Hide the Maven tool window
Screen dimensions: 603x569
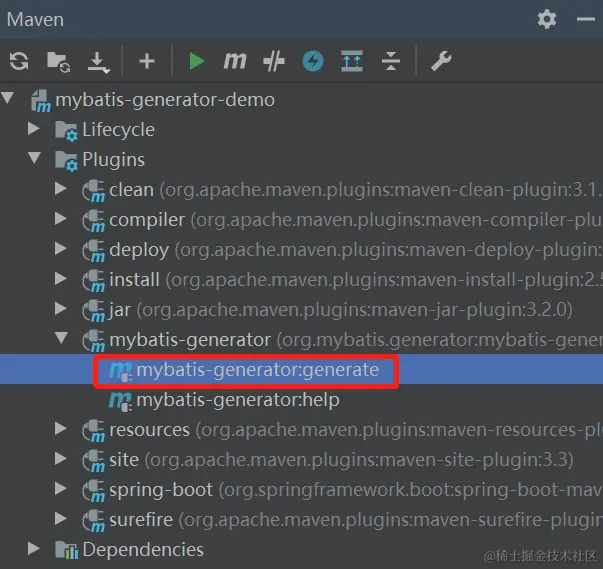[586, 19]
